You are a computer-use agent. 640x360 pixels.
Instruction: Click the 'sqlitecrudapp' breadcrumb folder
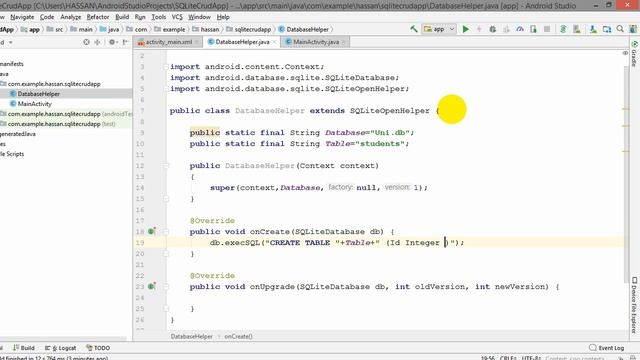coord(249,29)
